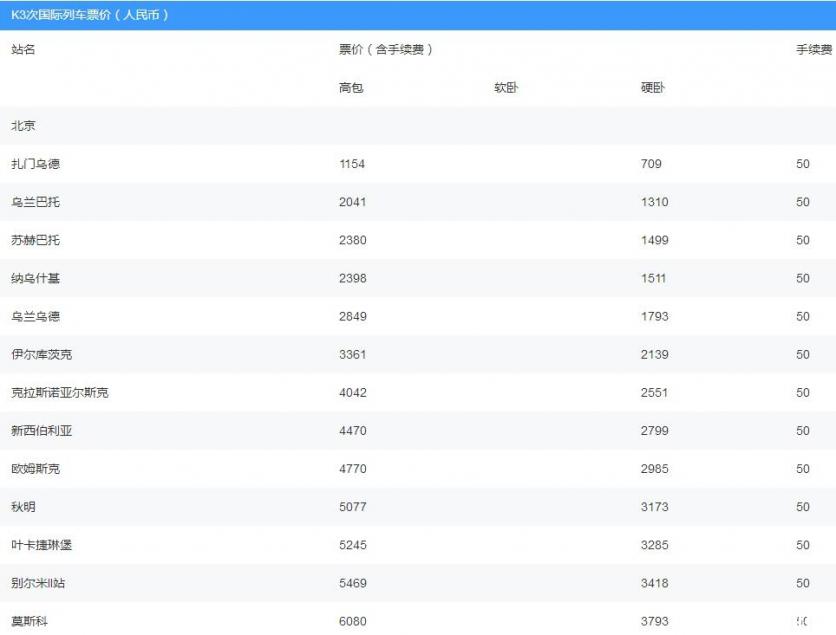Select 硬卧 price 1310

pyautogui.click(x=654, y=202)
